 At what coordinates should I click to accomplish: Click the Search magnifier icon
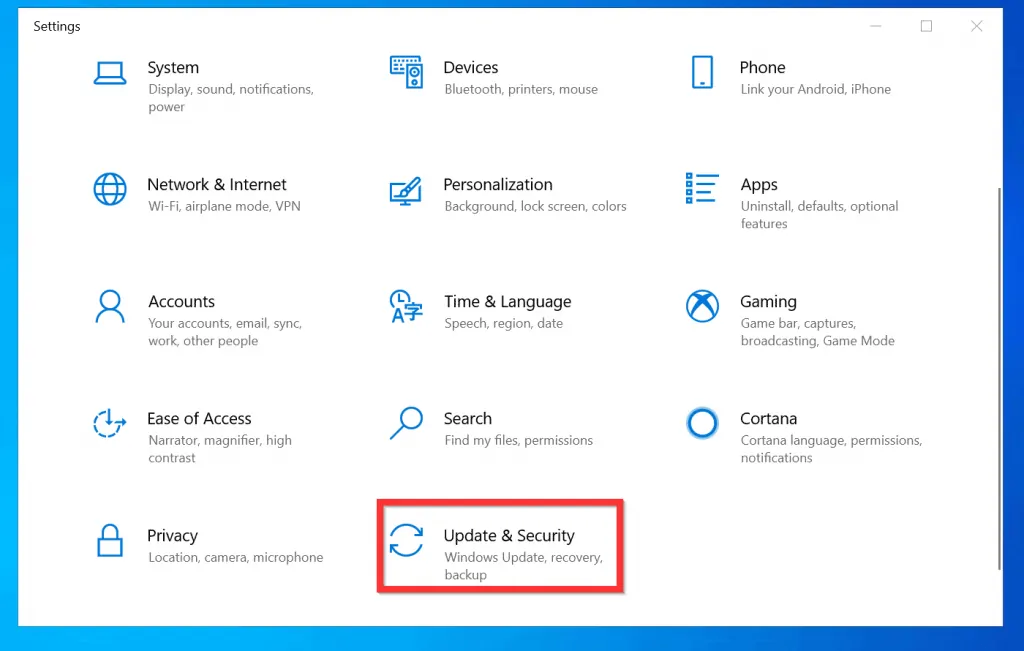[406, 423]
